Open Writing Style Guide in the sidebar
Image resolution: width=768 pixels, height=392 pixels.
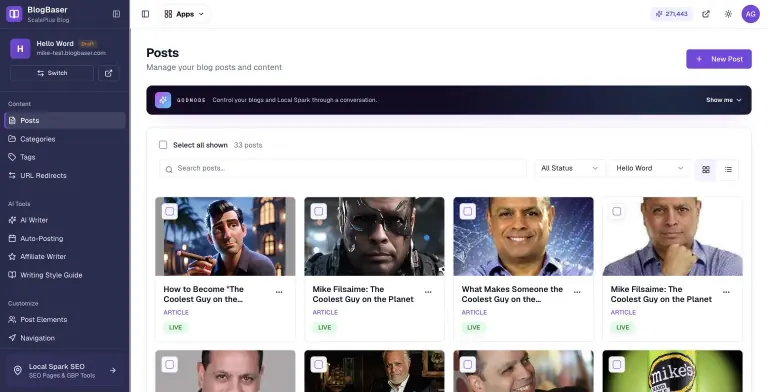pos(65,275)
